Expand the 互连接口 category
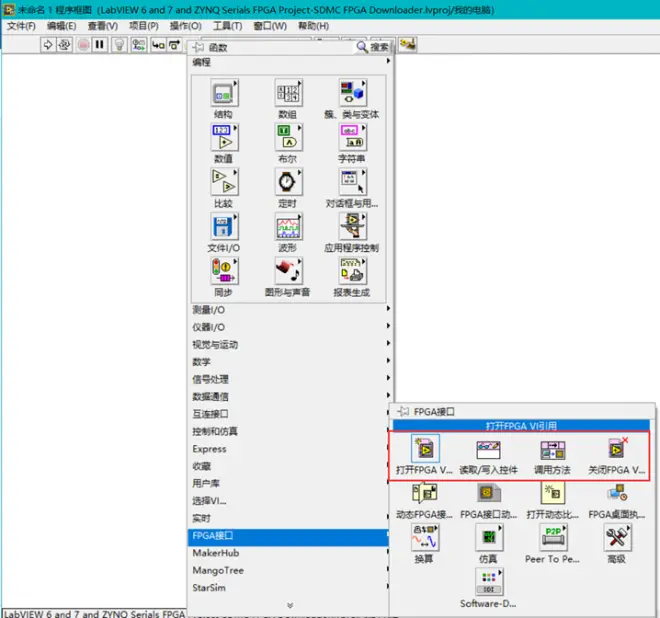660x618 pixels. [x=290, y=414]
